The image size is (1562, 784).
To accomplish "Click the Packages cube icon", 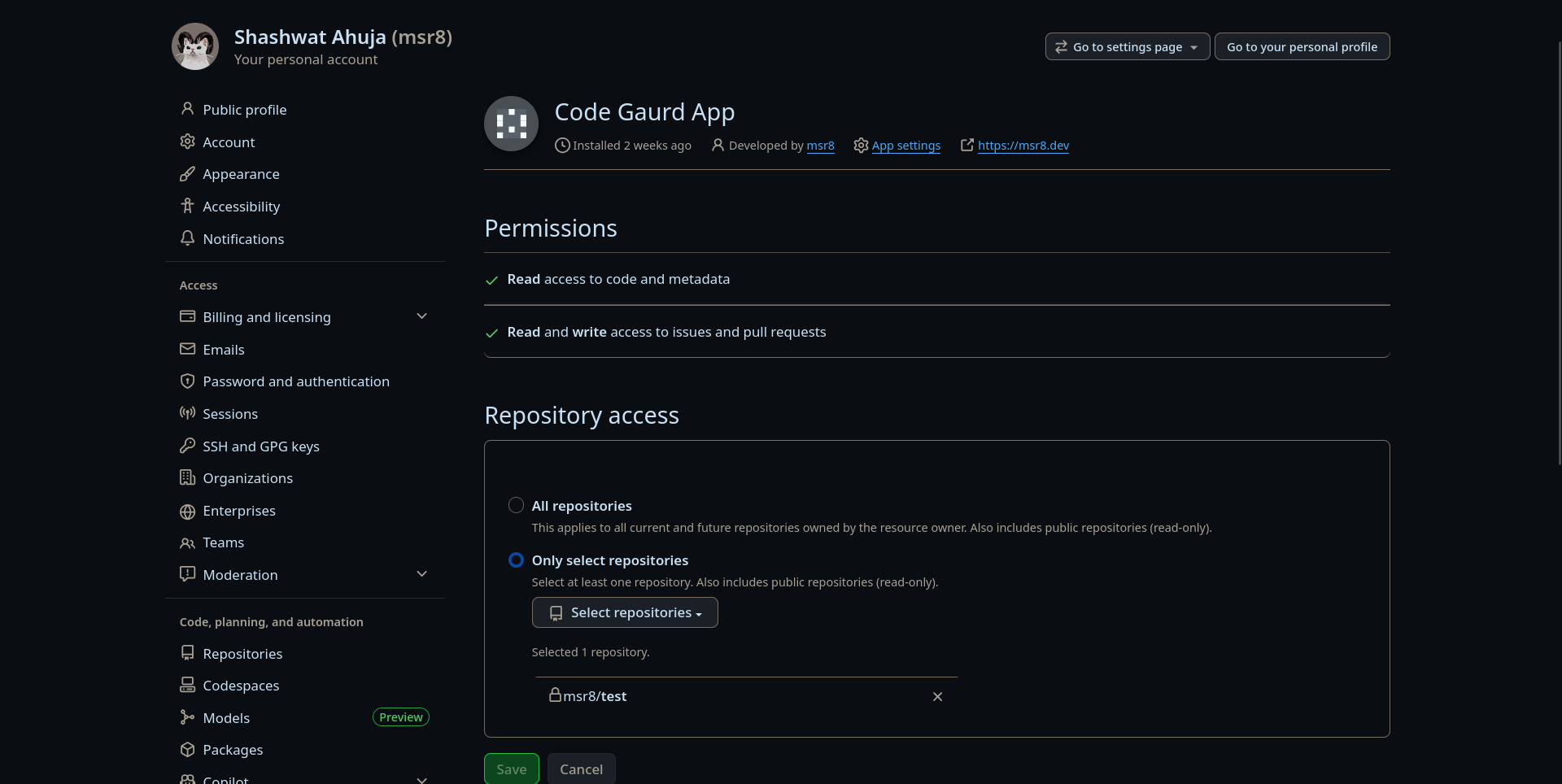I will pos(187,749).
